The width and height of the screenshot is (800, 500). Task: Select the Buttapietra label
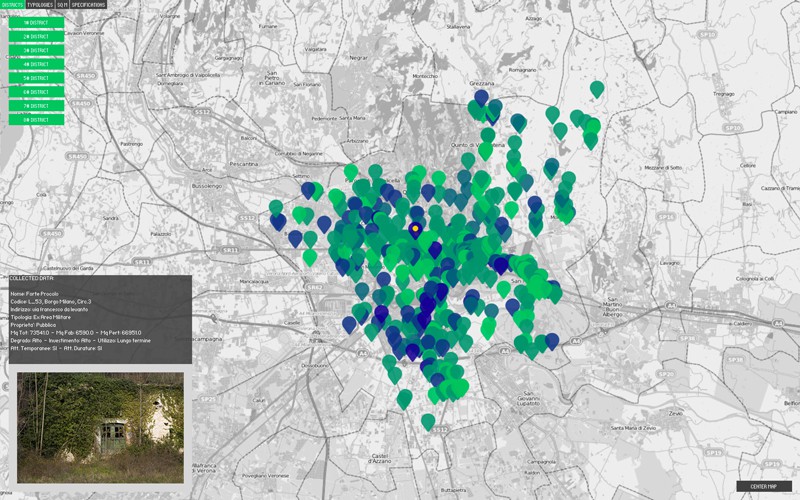click(x=454, y=490)
